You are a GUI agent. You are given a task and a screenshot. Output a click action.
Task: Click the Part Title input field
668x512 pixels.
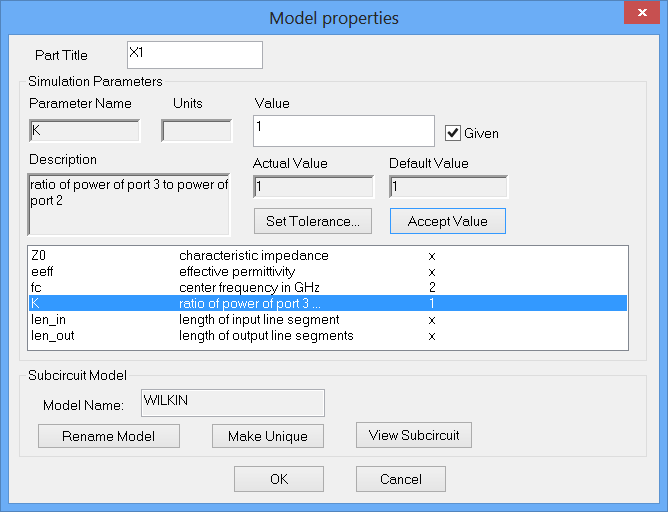pos(194,54)
